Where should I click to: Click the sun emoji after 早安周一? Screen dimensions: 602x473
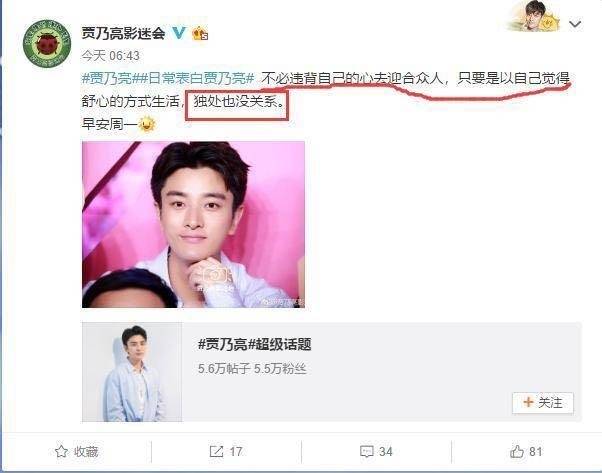coord(147,124)
